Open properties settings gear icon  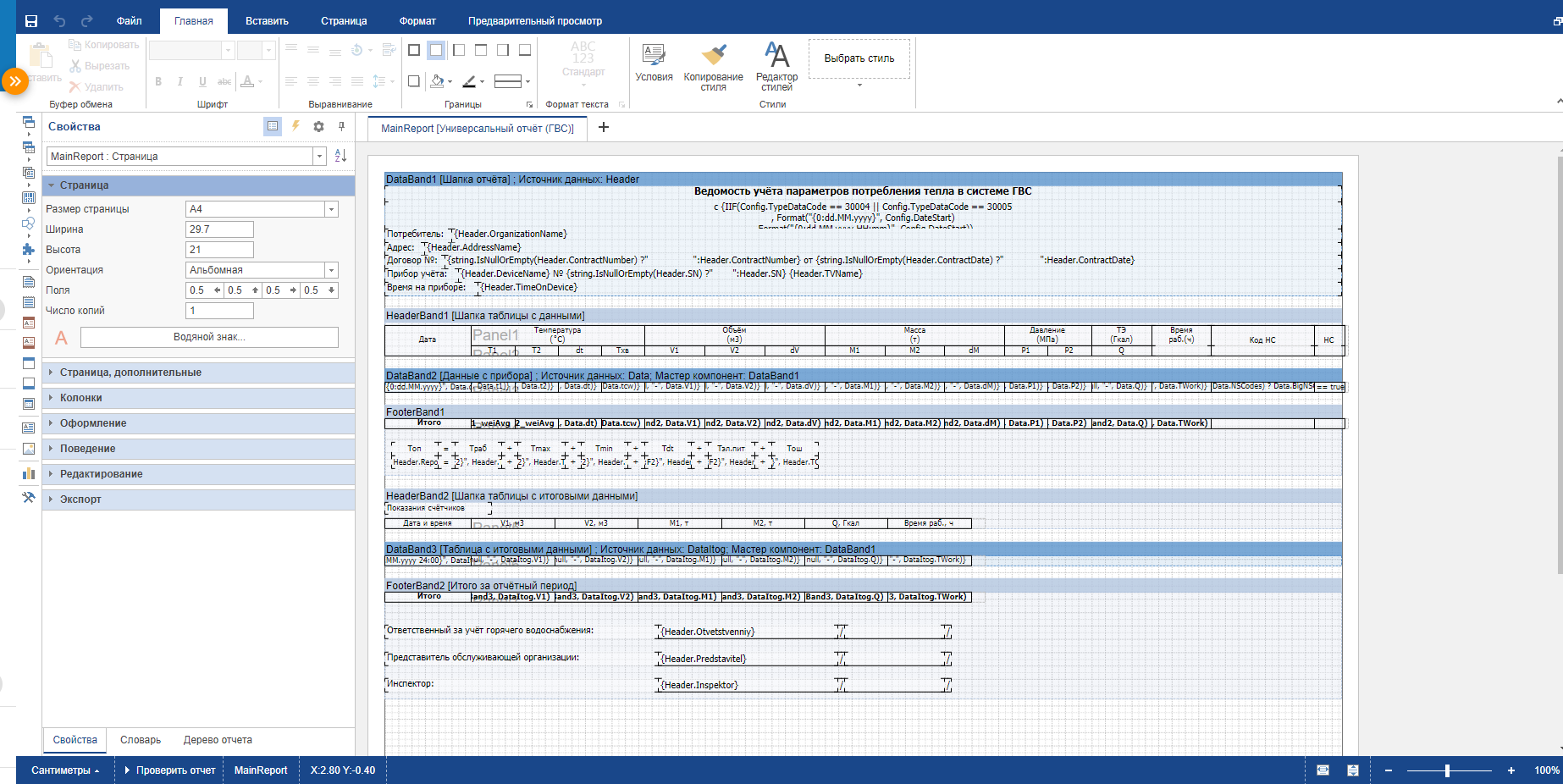pos(318,126)
